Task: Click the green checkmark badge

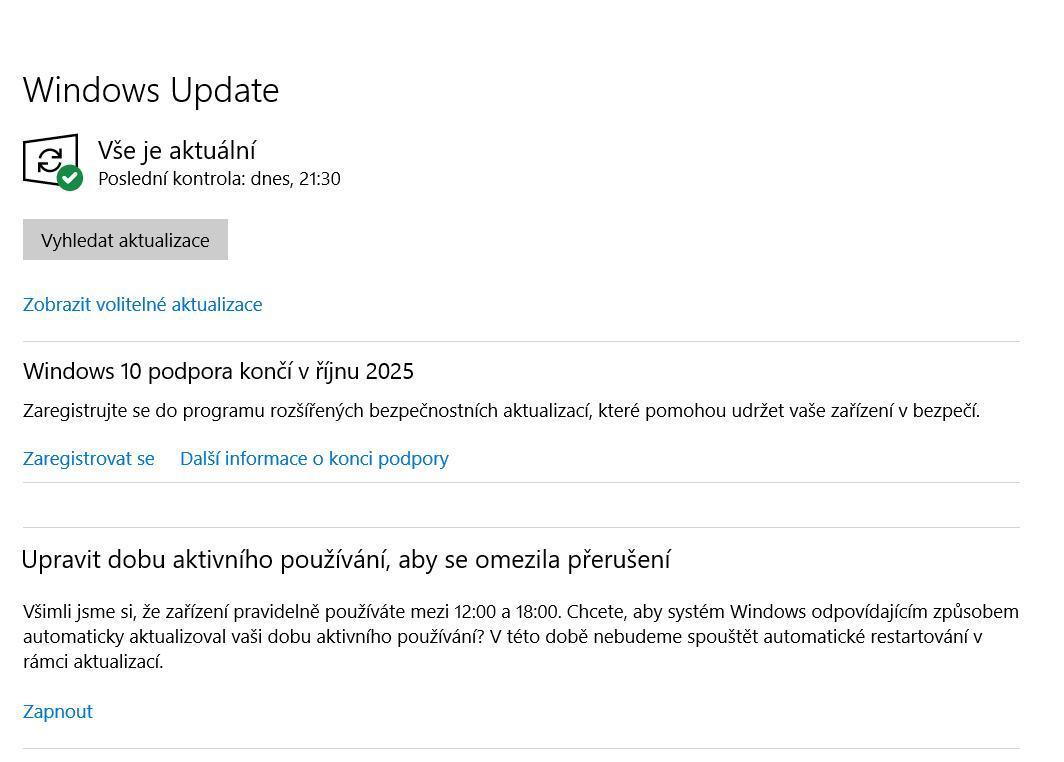Action: tap(70, 178)
